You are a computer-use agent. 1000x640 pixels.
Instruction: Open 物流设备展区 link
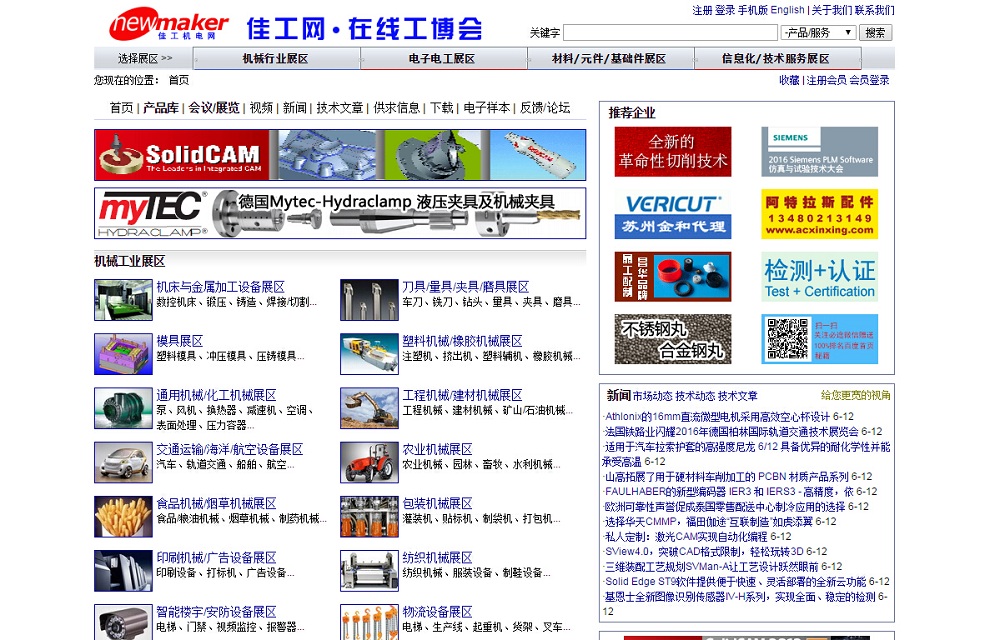pyautogui.click(x=438, y=612)
